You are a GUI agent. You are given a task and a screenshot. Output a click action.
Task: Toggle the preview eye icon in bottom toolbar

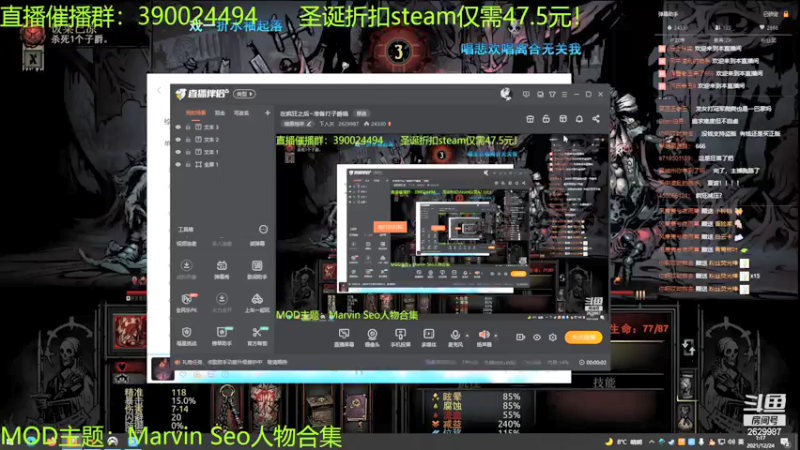click(537, 337)
